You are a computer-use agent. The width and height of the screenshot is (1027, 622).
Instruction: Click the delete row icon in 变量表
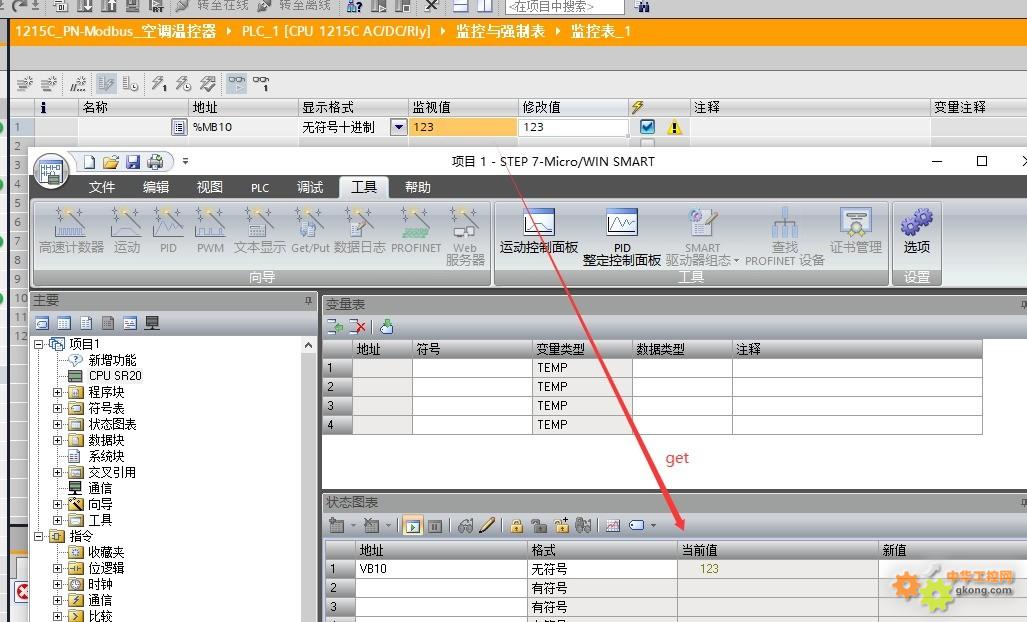pos(357,327)
